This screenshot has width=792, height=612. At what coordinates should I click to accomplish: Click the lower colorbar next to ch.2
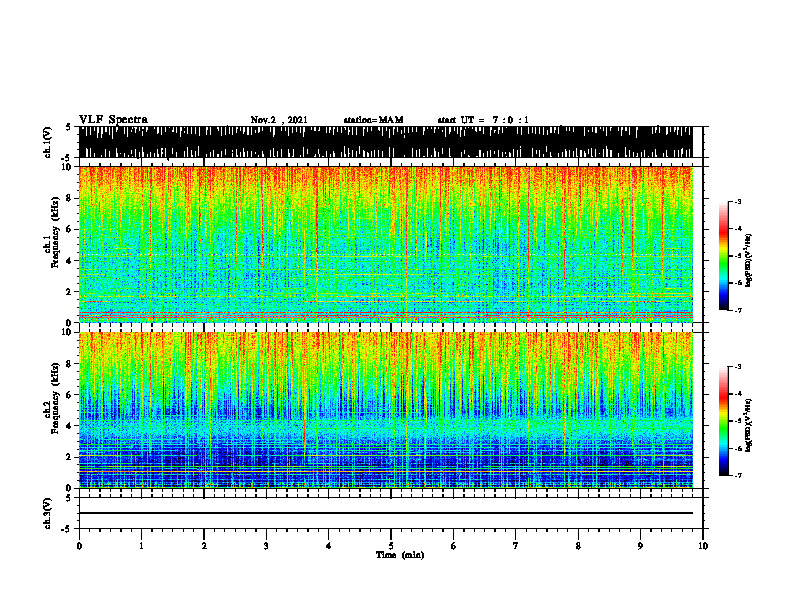point(723,421)
